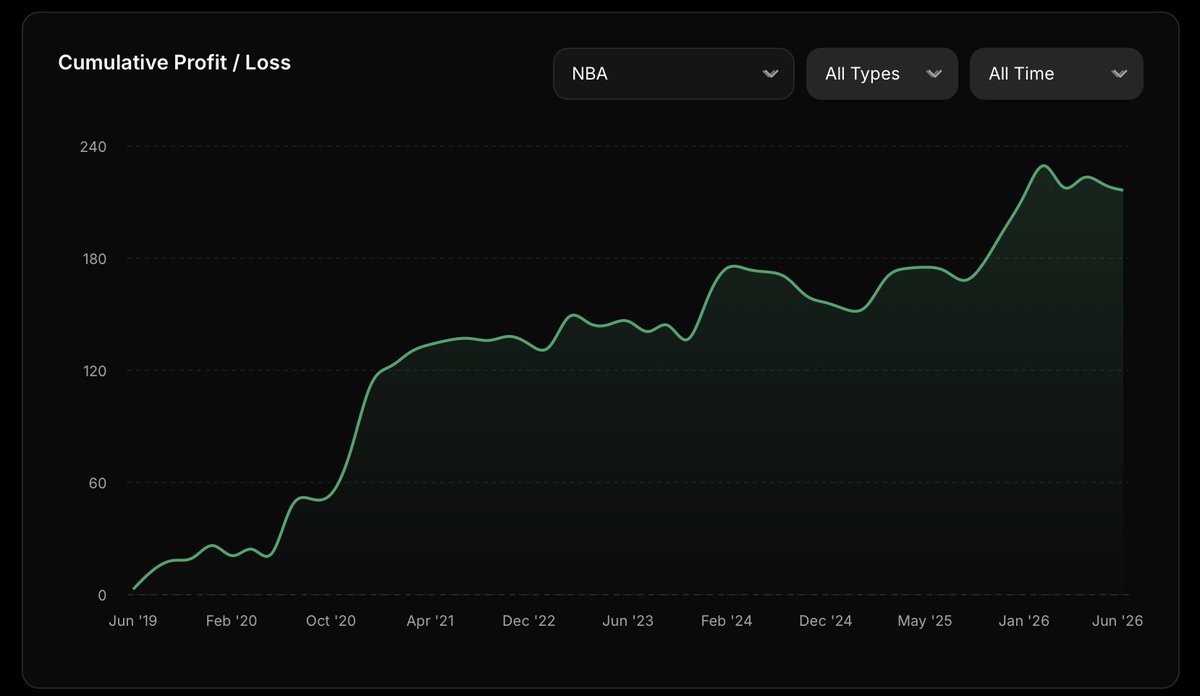Click the Jun '23 x-axis label

click(628, 621)
